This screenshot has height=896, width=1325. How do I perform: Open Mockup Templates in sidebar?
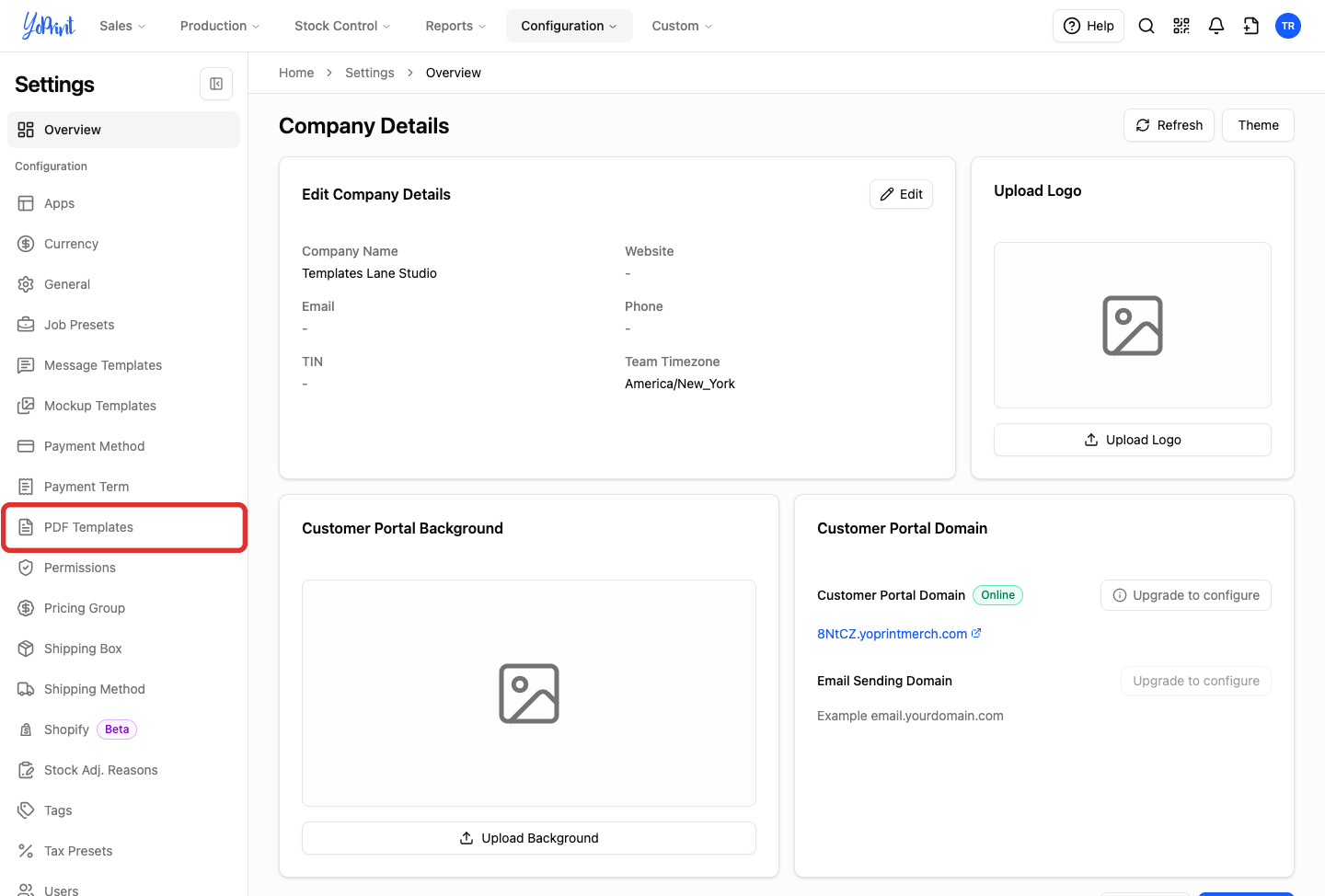[123, 406]
